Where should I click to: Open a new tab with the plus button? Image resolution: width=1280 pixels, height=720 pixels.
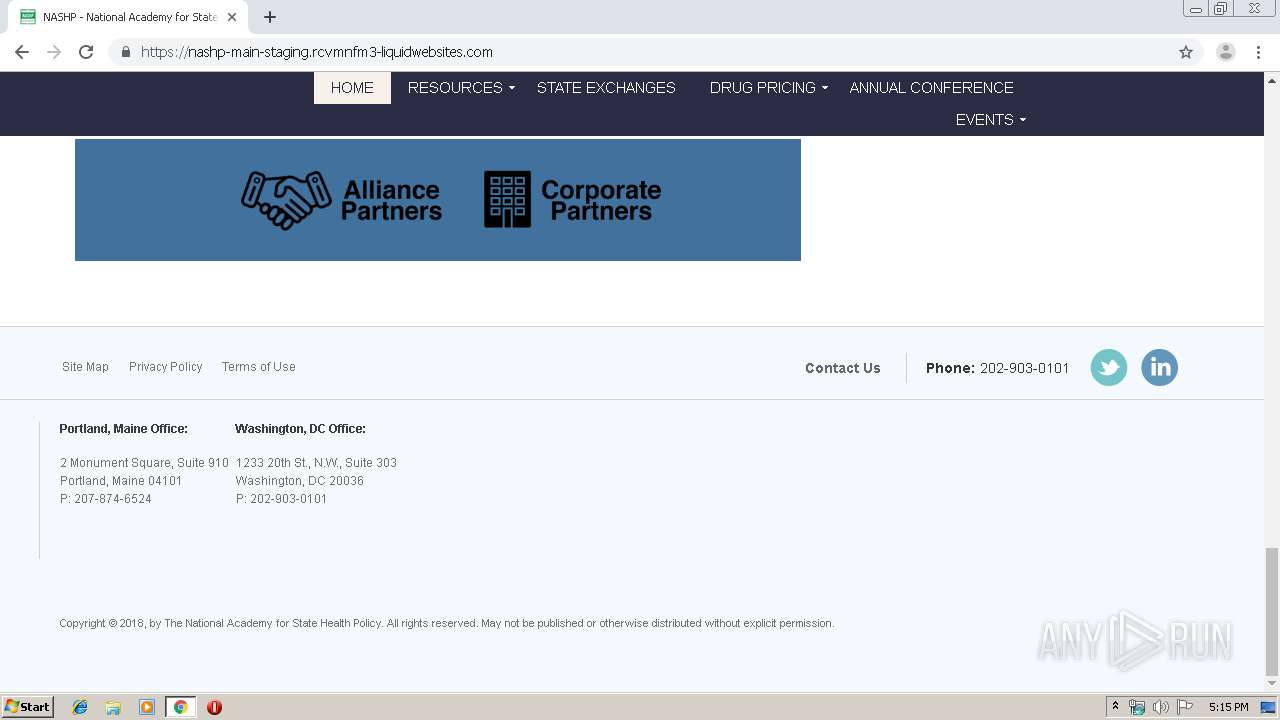(270, 17)
